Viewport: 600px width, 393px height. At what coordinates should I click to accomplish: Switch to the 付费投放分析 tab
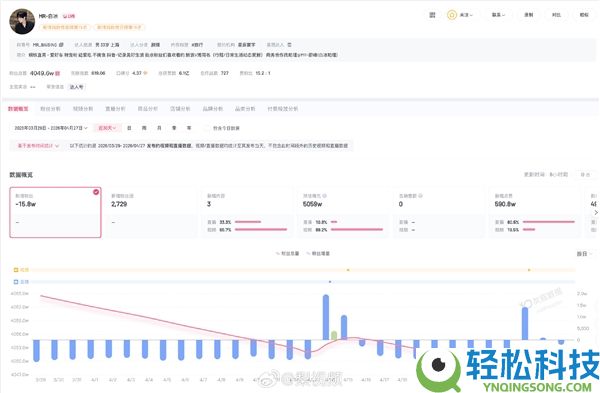tap(283, 109)
